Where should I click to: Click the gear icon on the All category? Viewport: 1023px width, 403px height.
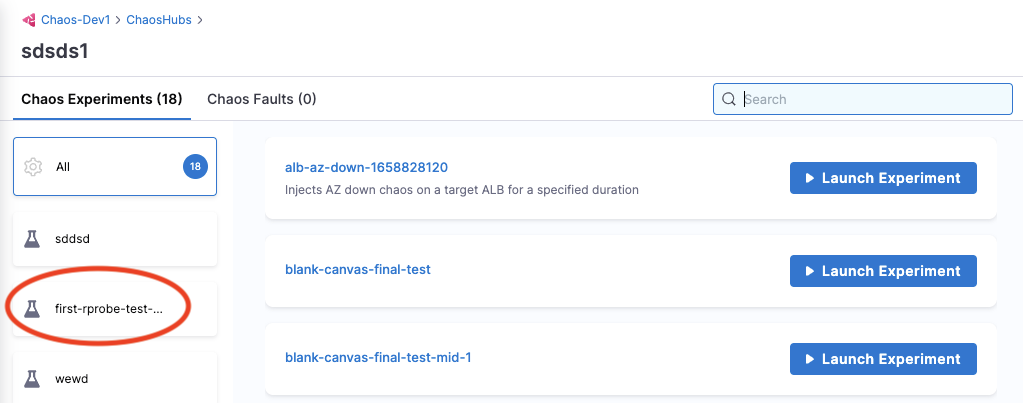(x=33, y=167)
